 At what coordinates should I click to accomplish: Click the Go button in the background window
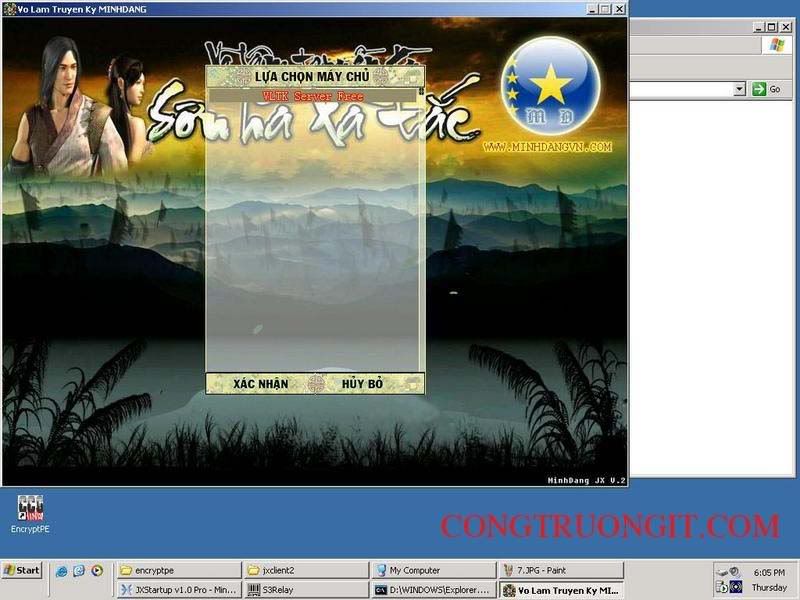point(767,89)
